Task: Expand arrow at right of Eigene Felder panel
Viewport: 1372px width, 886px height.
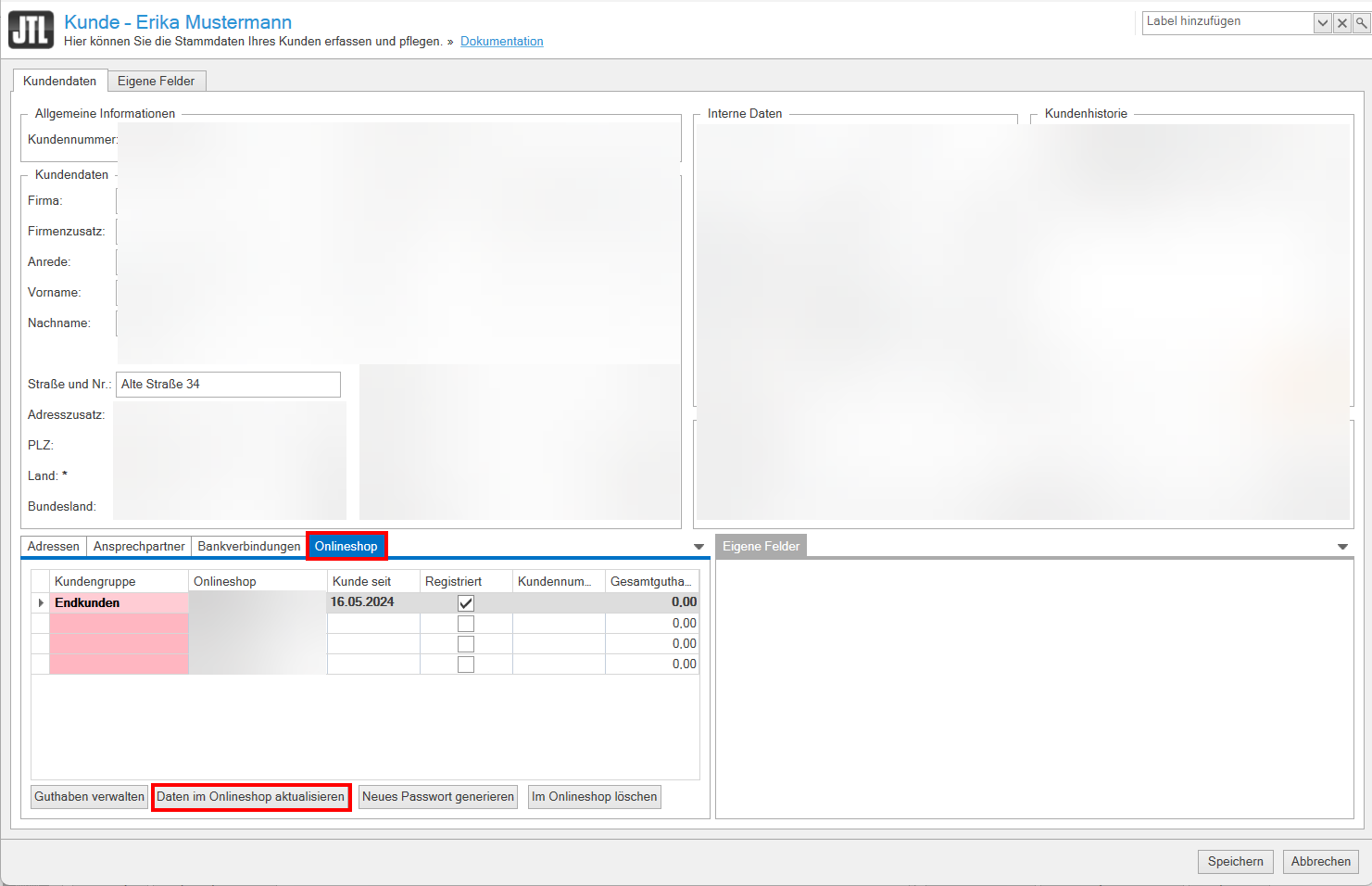Action: (x=1342, y=547)
